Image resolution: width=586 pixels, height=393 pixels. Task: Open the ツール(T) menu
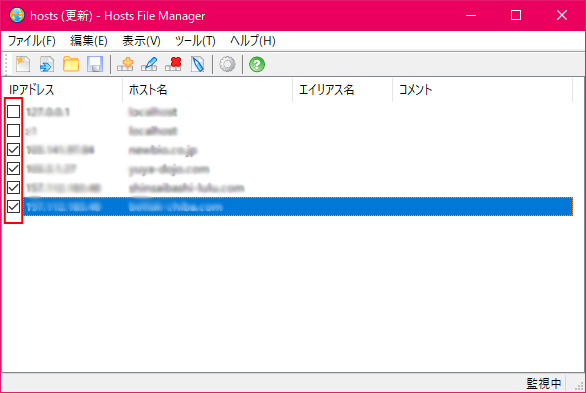[x=195, y=40]
